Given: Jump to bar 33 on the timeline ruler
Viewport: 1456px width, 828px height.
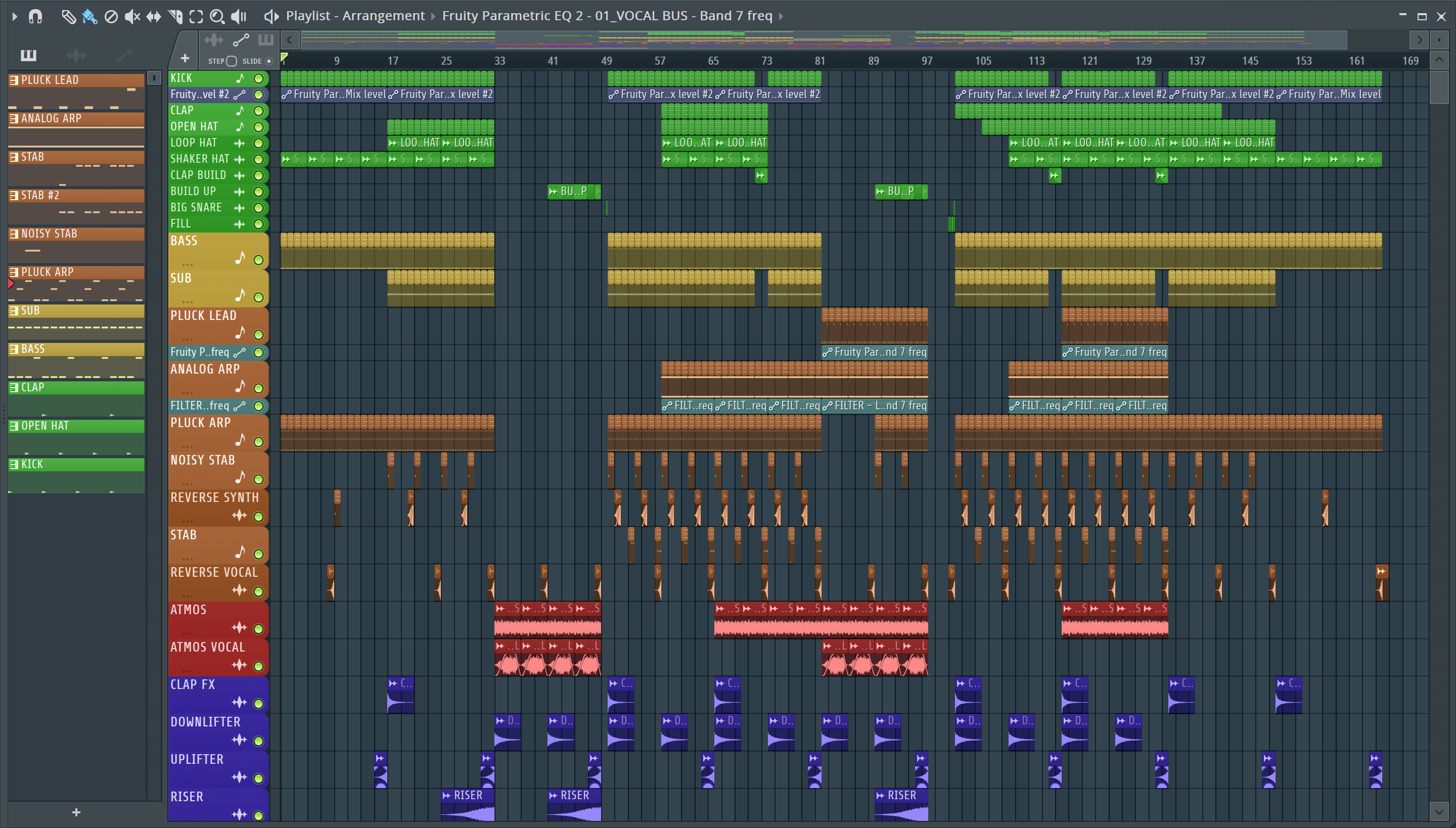Looking at the screenshot, I should 499,61.
